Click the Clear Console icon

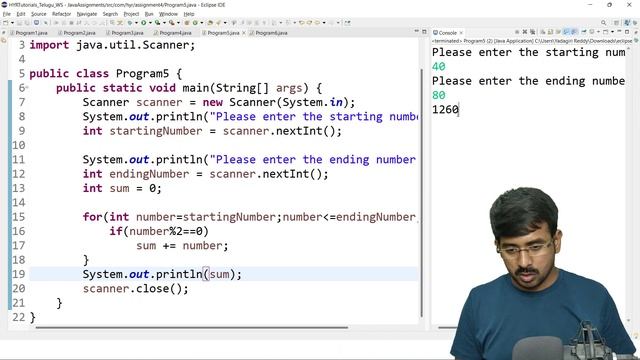[543, 32]
